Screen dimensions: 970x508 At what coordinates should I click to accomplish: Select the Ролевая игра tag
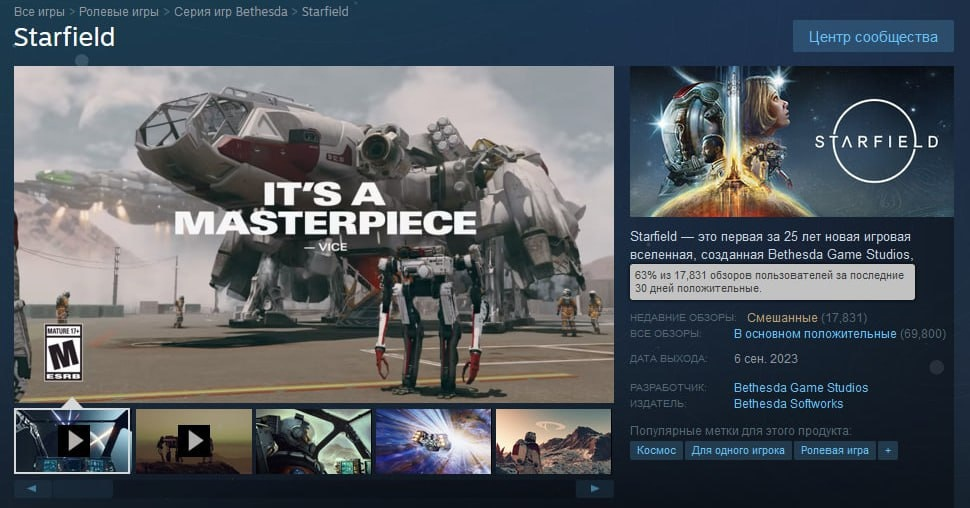[x=835, y=450]
